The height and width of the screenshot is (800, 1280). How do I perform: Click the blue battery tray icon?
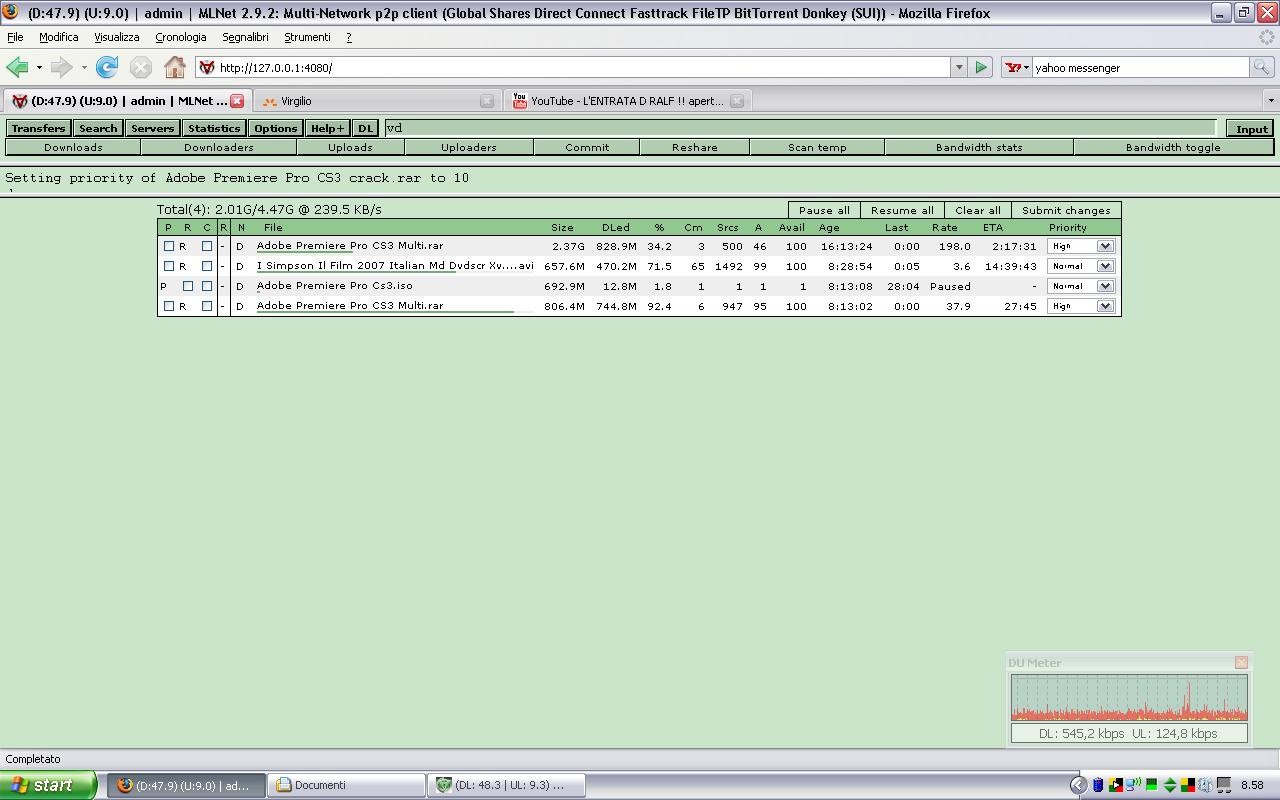click(x=1097, y=785)
